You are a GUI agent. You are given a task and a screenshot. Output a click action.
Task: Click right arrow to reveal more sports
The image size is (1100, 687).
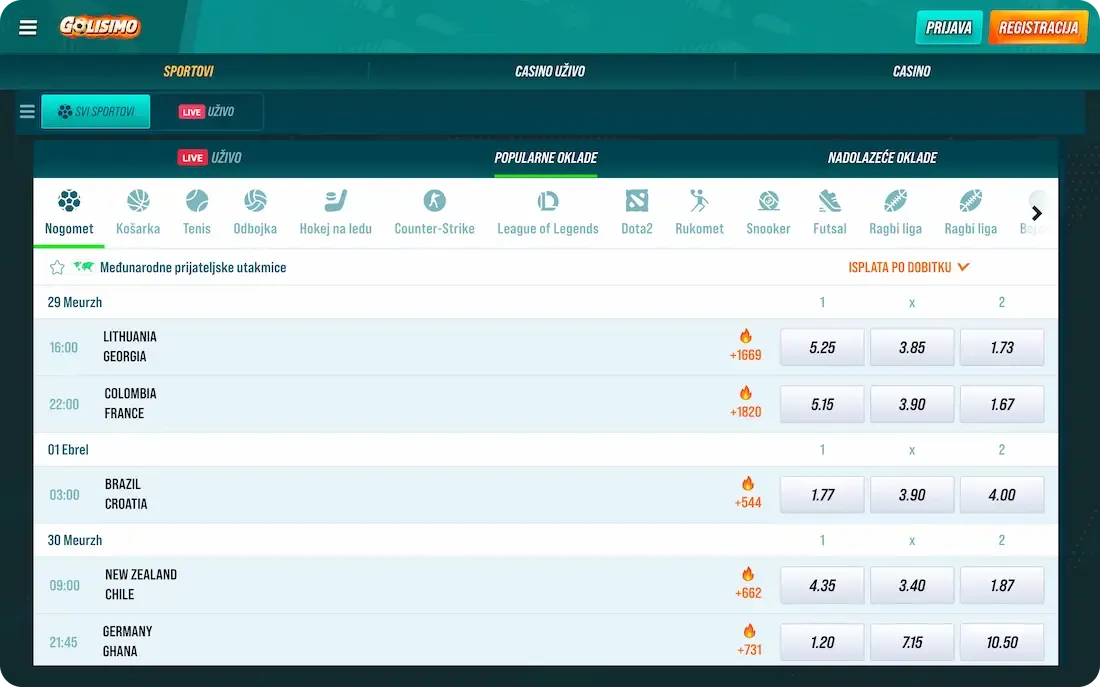pos(1037,212)
